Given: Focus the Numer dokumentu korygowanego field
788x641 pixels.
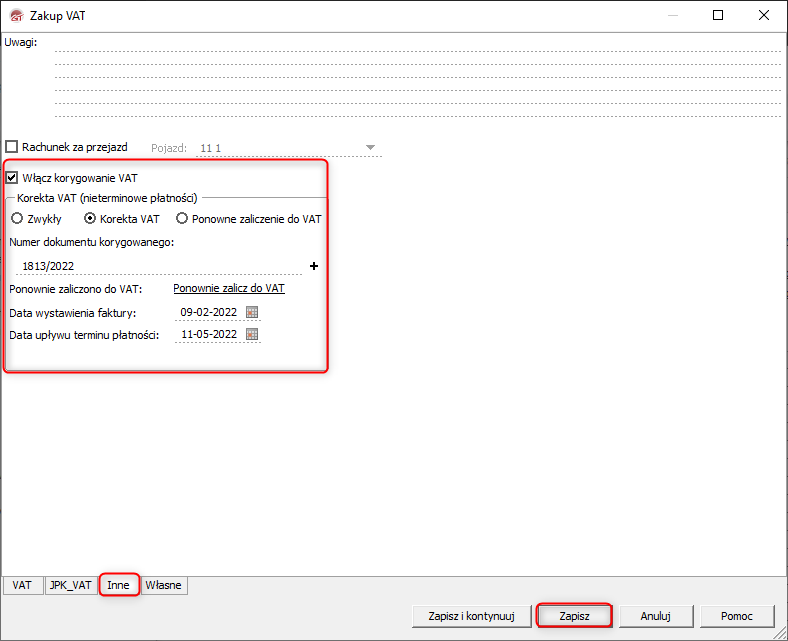Looking at the screenshot, I should pos(159,266).
